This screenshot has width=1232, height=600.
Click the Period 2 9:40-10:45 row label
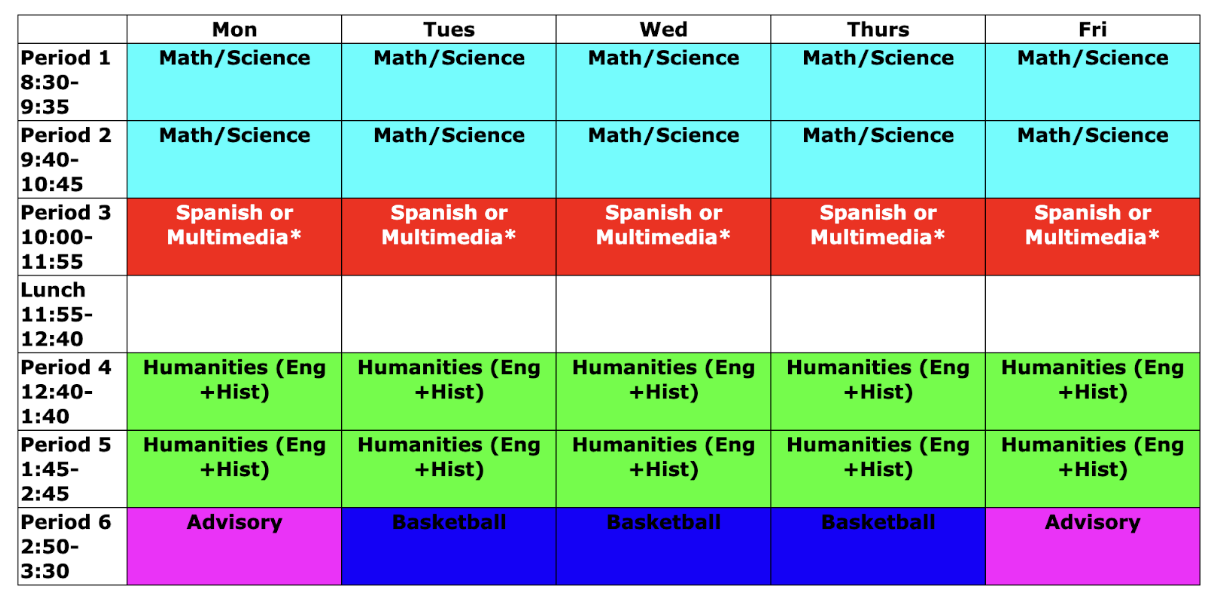pos(72,159)
